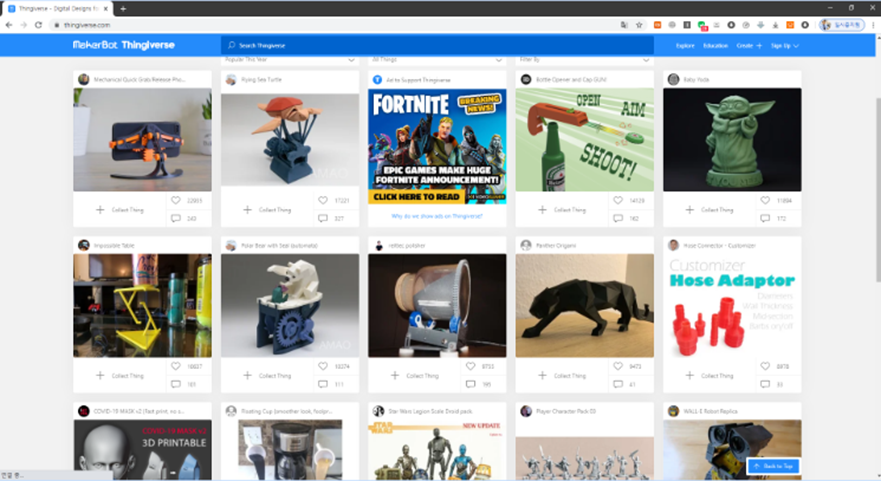Open the COVID-19 MASK creator's avatar

click(84, 411)
